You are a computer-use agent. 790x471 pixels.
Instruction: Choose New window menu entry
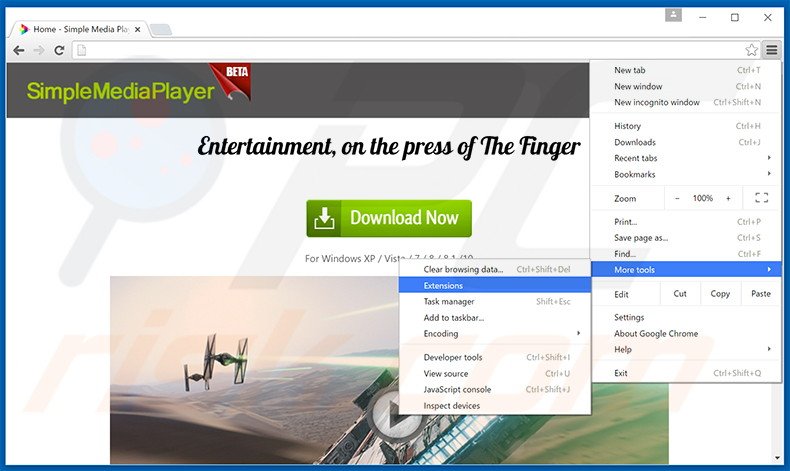[x=685, y=86]
